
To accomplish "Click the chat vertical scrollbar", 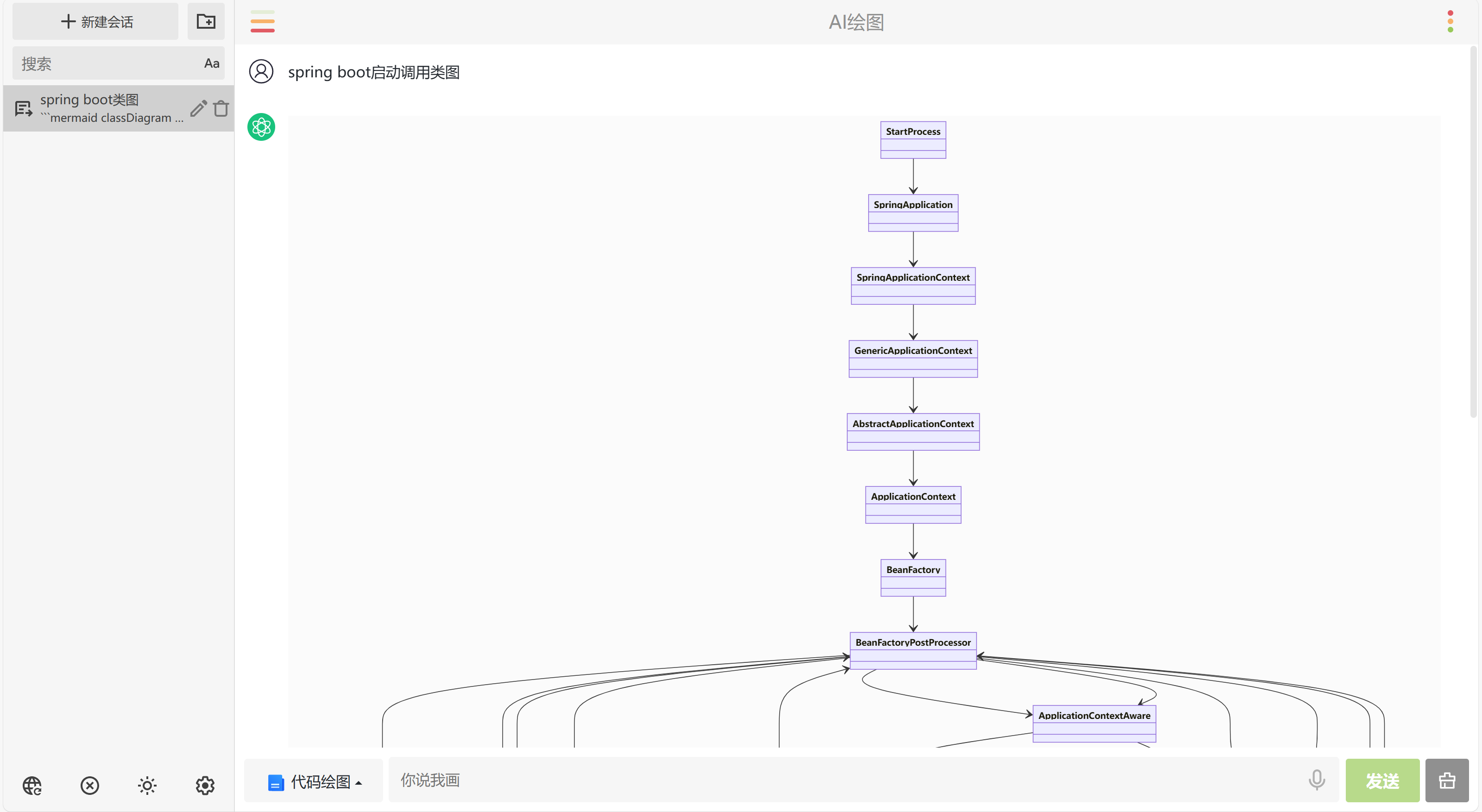I will click(x=1473, y=230).
